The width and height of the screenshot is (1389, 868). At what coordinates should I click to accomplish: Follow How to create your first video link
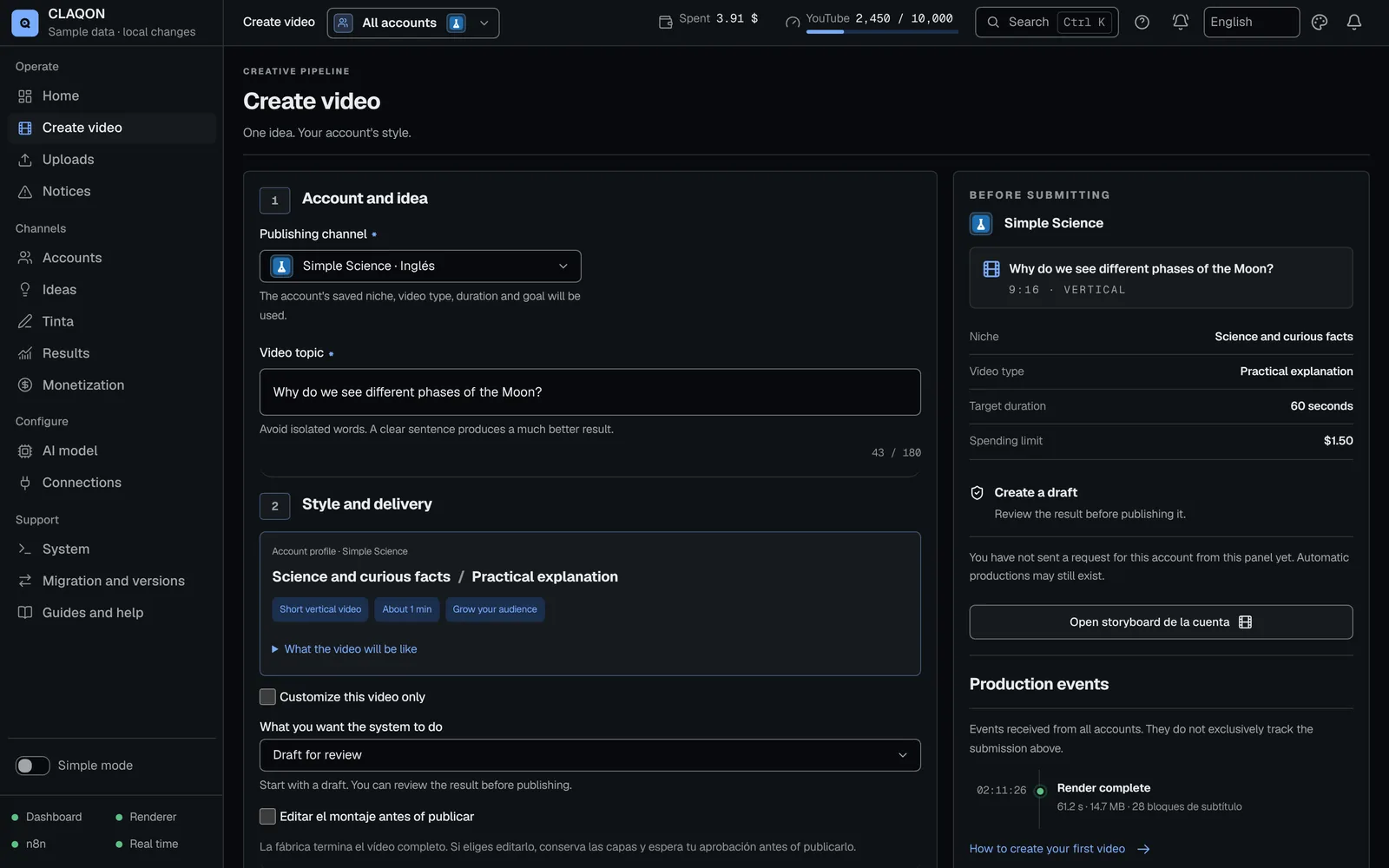pyautogui.click(x=1060, y=849)
